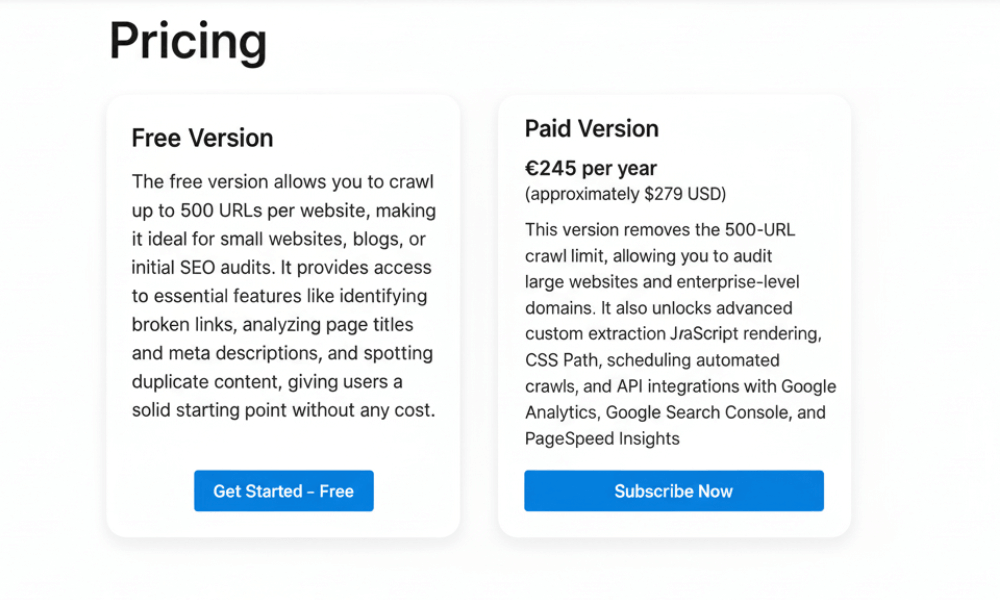
Task: Click the "PageSpeed Insights" text
Action: pos(602,438)
